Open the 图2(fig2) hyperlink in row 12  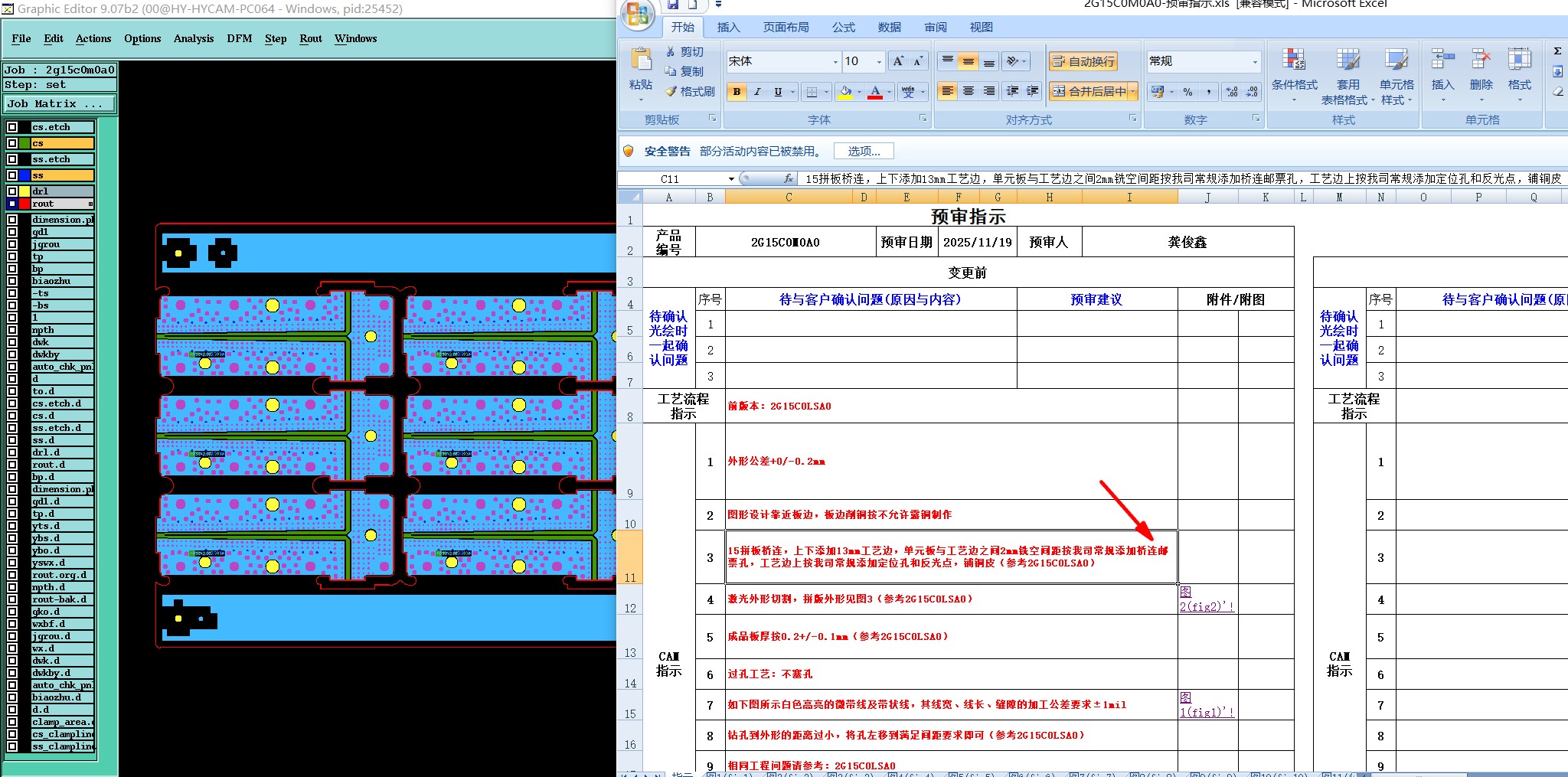click(1207, 599)
